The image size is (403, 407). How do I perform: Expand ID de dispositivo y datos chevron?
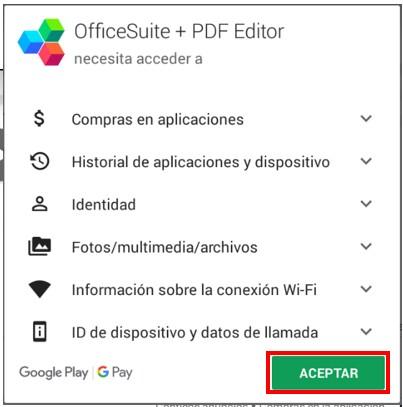(x=366, y=332)
